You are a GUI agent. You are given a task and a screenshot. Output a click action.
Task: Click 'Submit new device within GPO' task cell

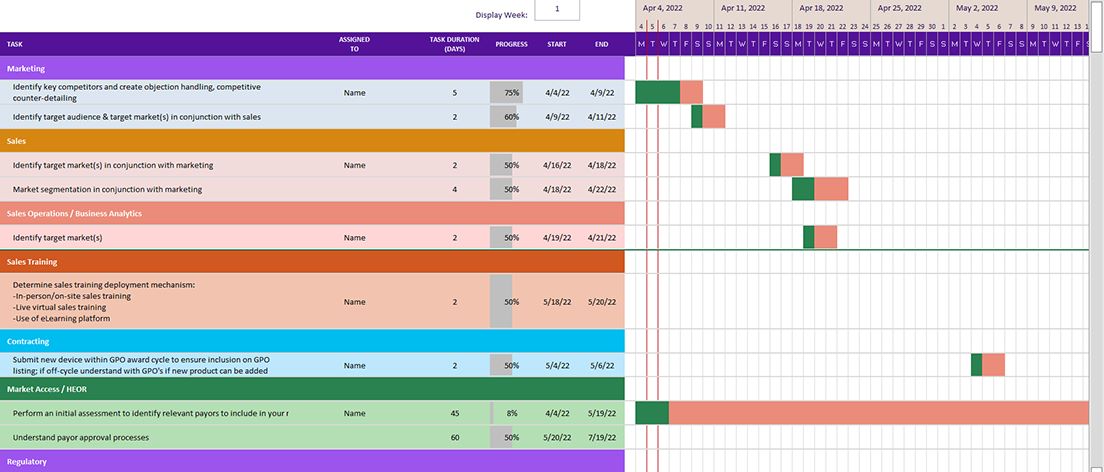pyautogui.click(x=141, y=365)
